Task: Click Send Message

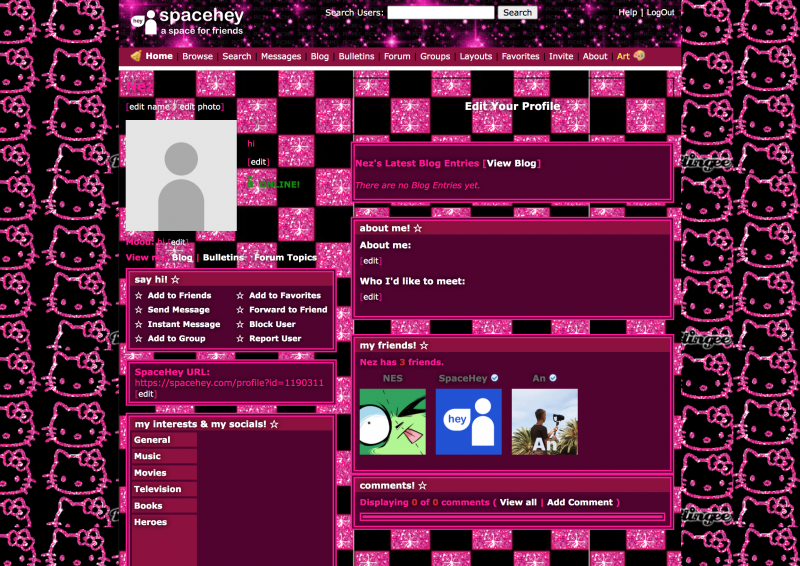Action: [179, 310]
